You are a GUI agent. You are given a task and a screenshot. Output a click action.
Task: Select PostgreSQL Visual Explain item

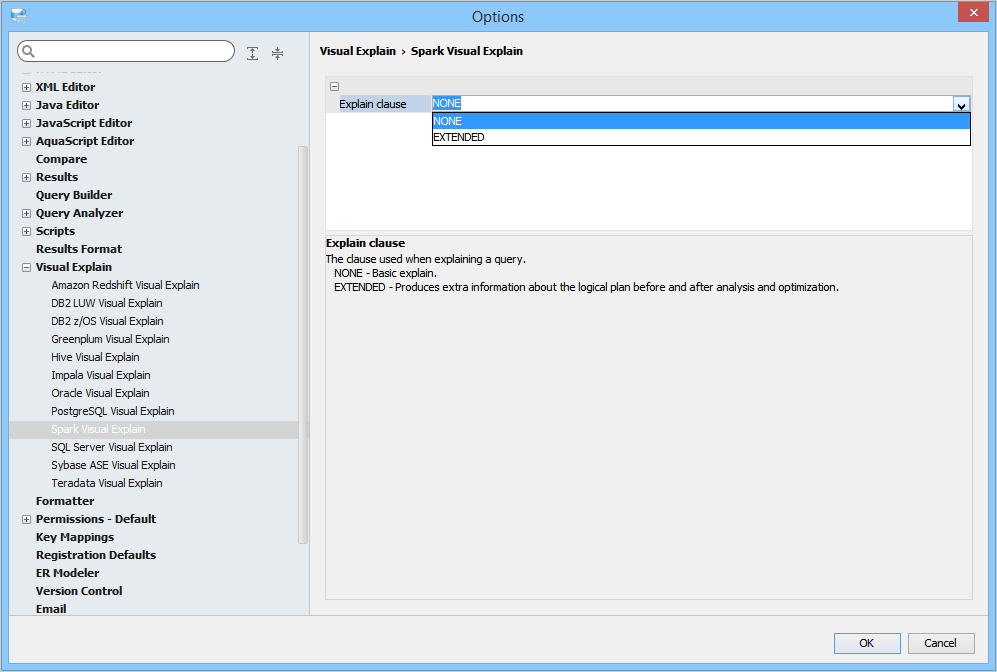tap(113, 411)
